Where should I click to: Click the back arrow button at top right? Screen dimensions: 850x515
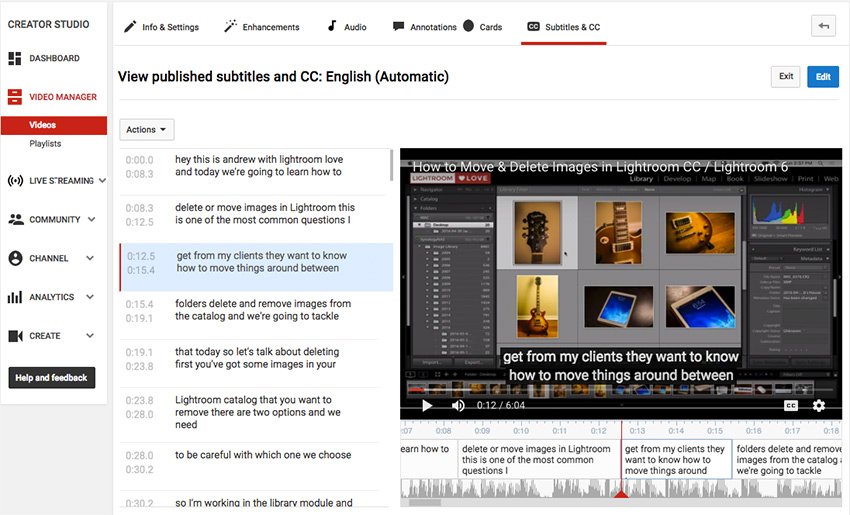click(x=824, y=27)
